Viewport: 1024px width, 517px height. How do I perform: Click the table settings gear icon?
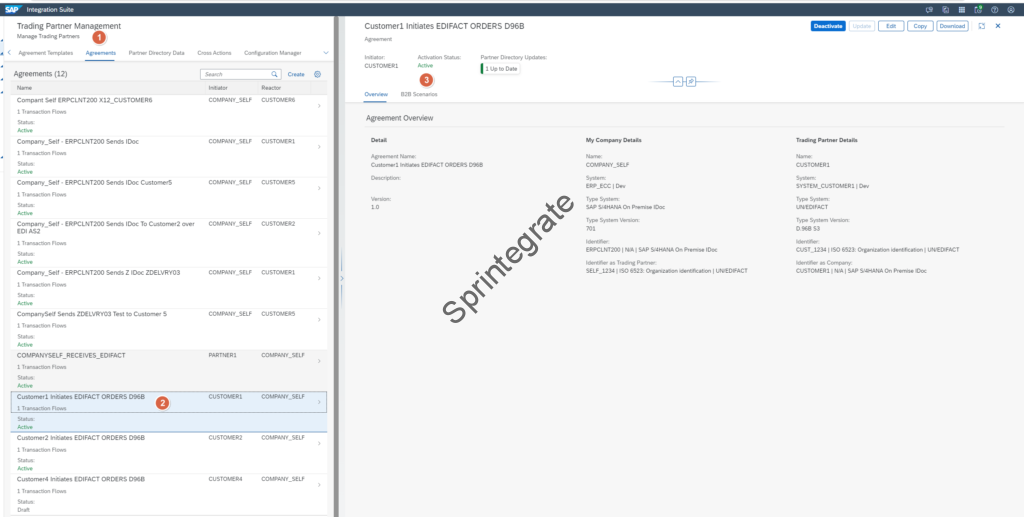click(317, 74)
